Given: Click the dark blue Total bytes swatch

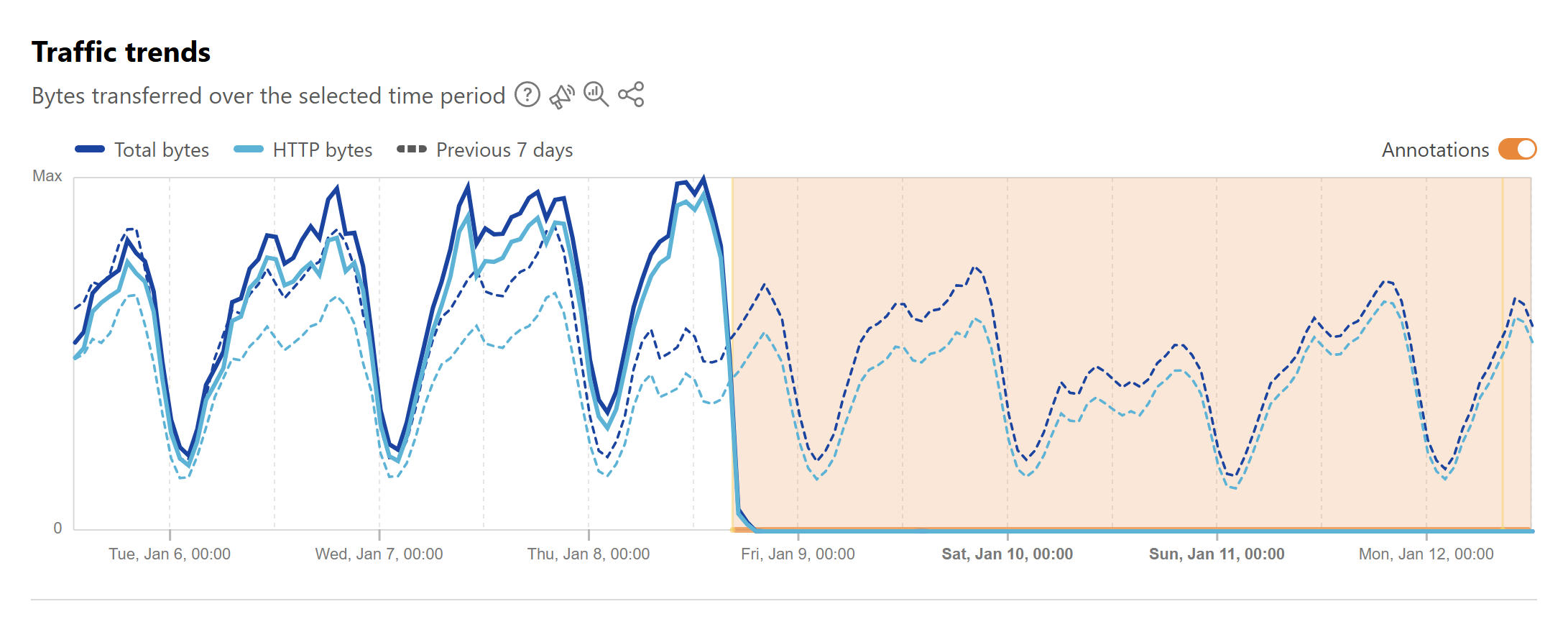Looking at the screenshot, I should 91,150.
